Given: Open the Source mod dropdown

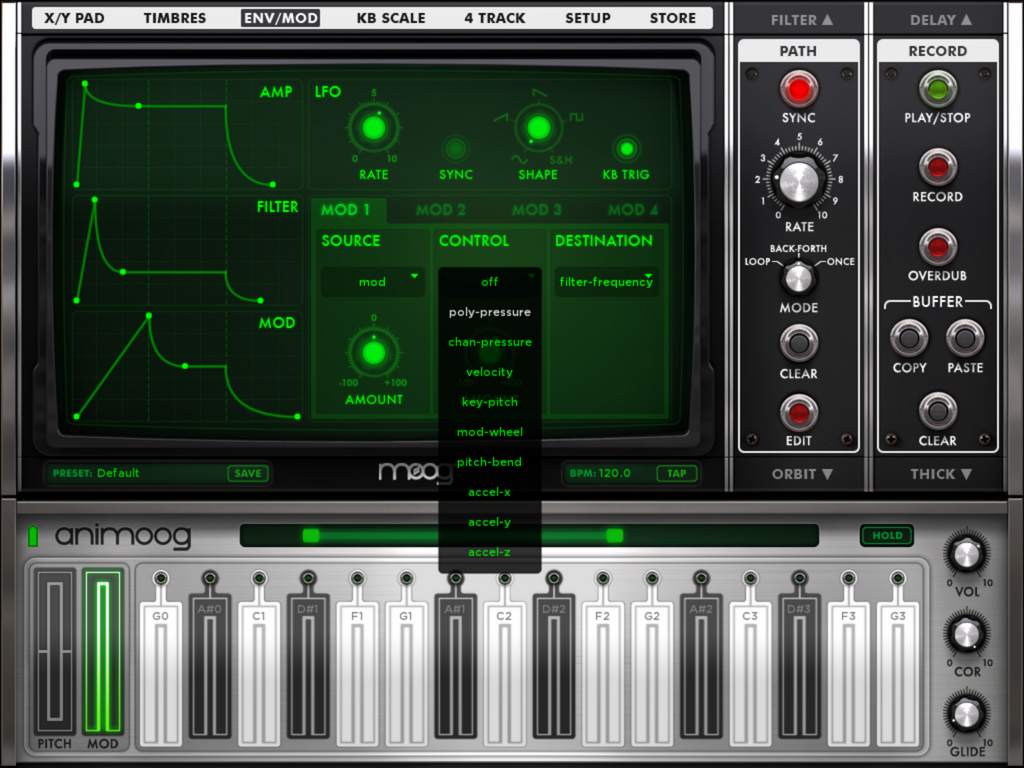Looking at the screenshot, I should (x=373, y=282).
